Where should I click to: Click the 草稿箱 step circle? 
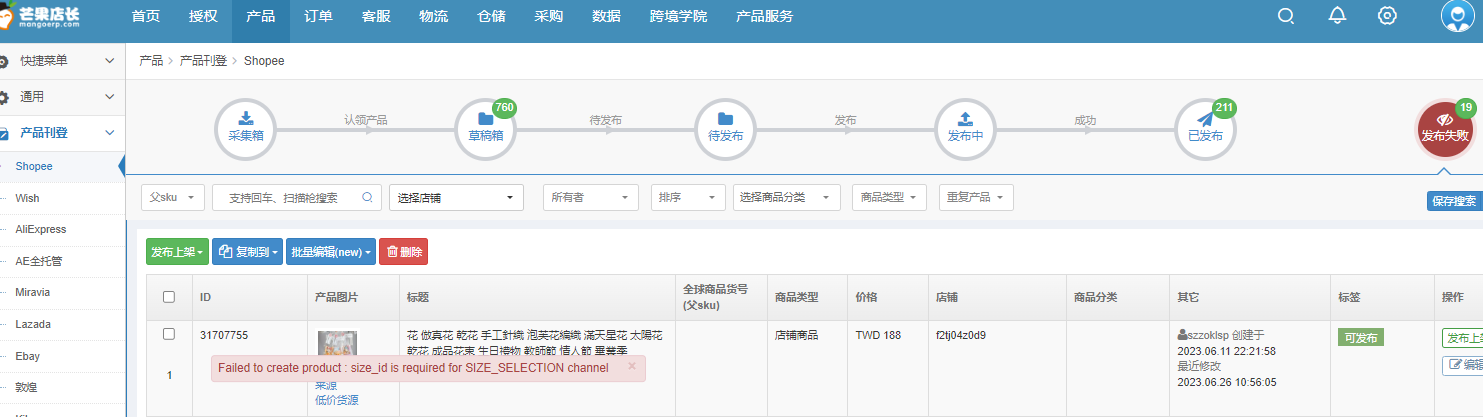tap(486, 130)
